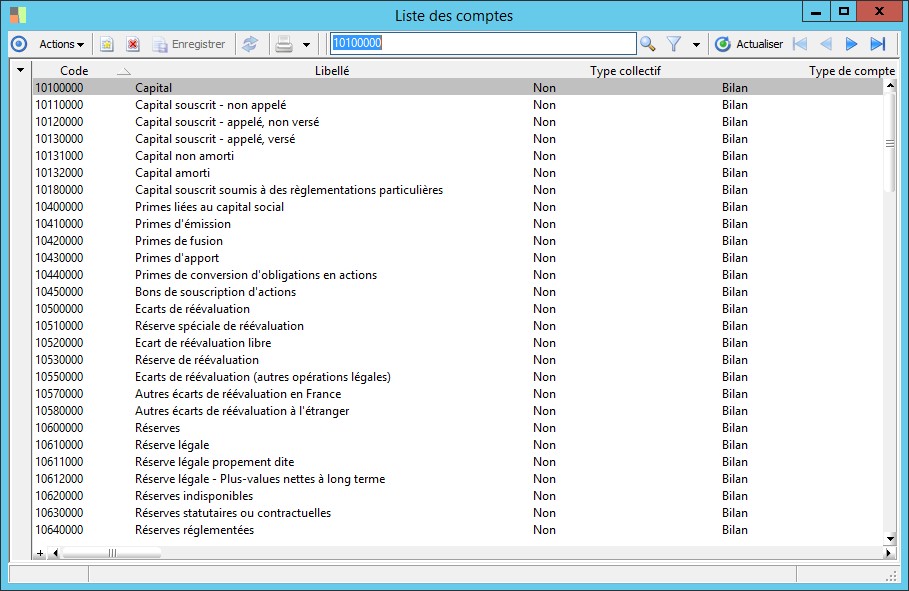Select 'Réserves indisponibles' row

click(457, 496)
